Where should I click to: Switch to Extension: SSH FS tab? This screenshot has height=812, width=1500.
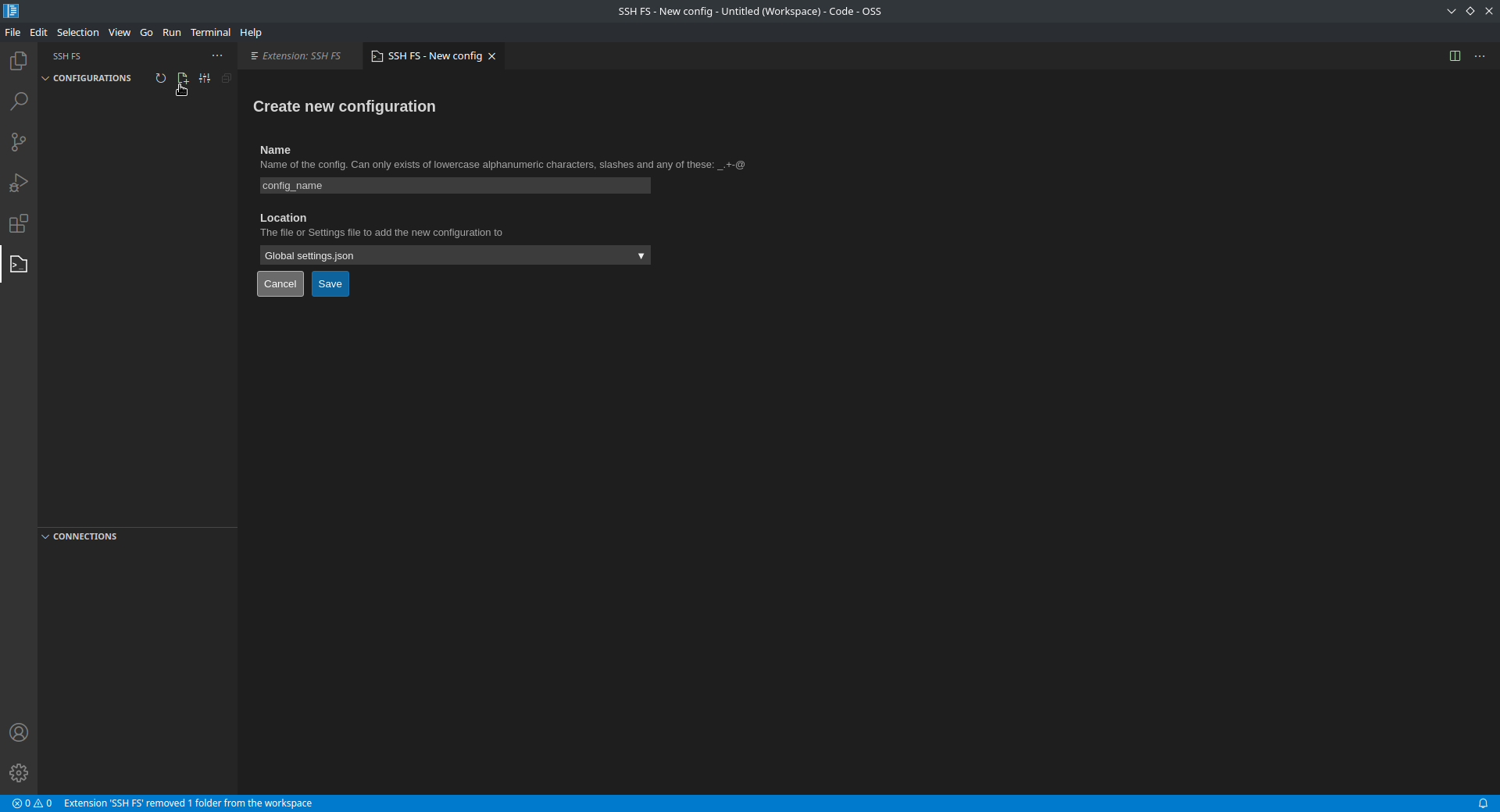(x=300, y=56)
